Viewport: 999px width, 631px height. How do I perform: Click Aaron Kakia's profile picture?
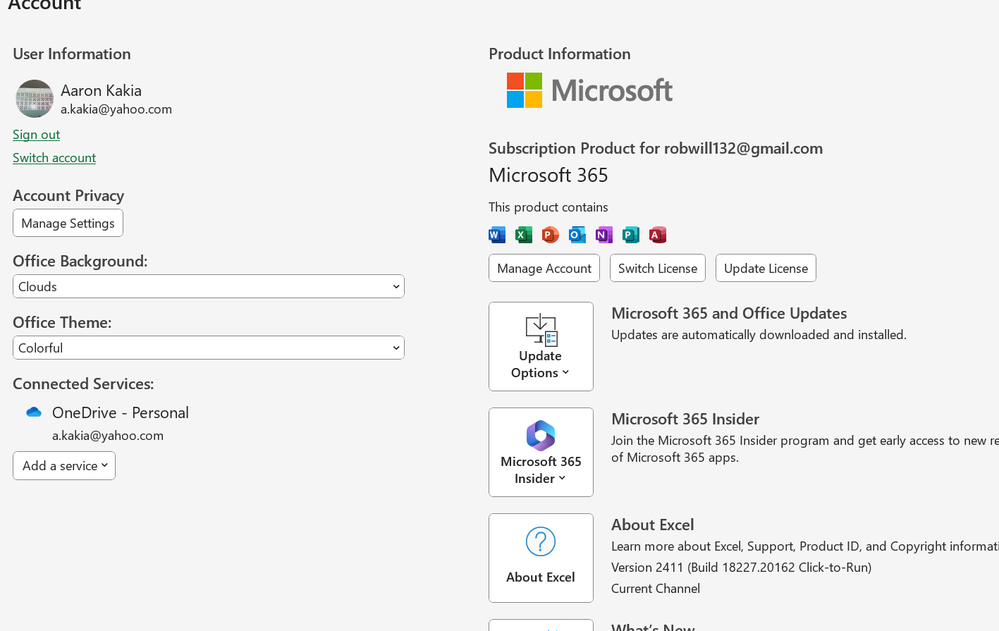click(34, 99)
